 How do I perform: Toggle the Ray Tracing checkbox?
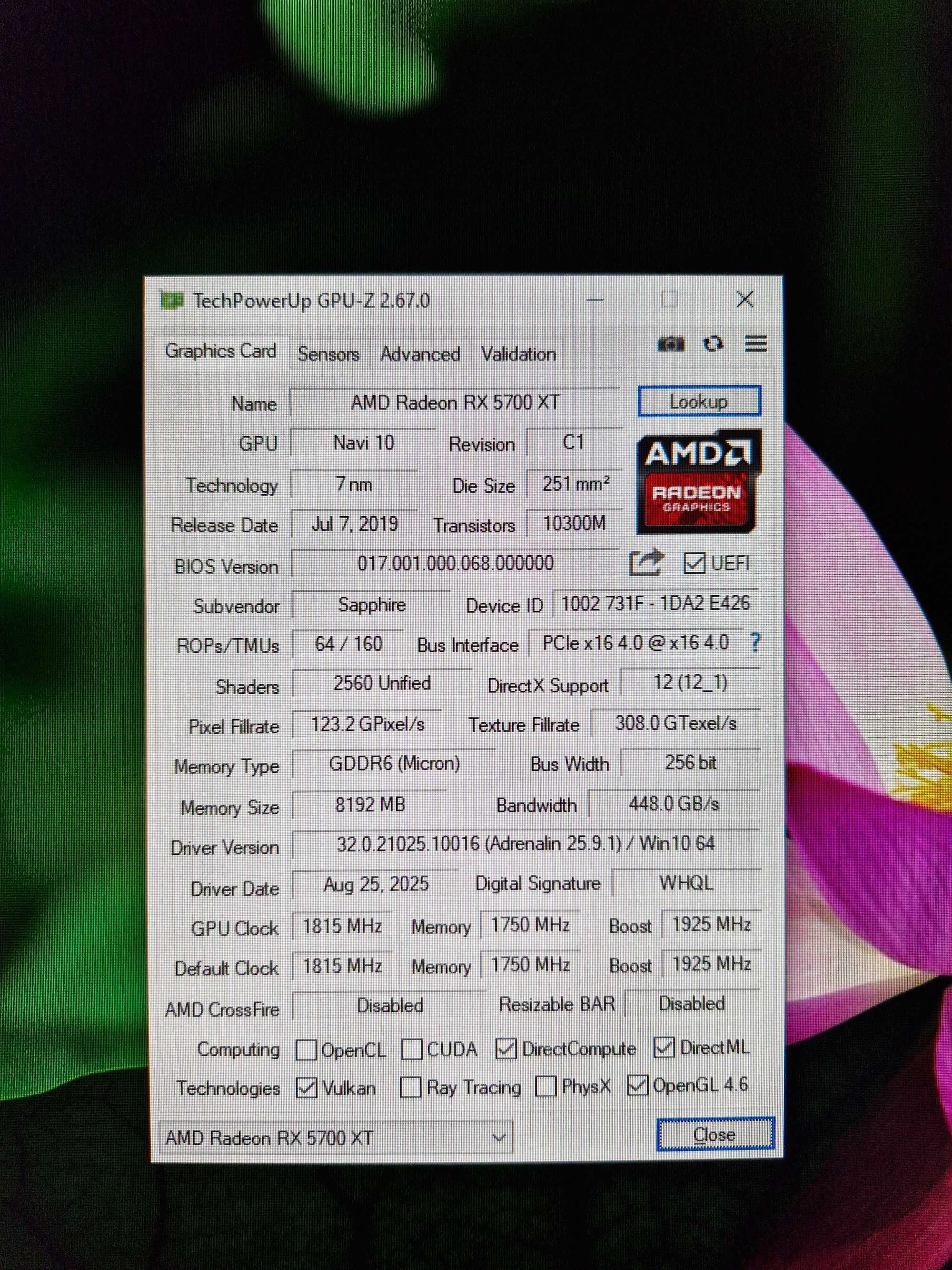coord(410,1087)
